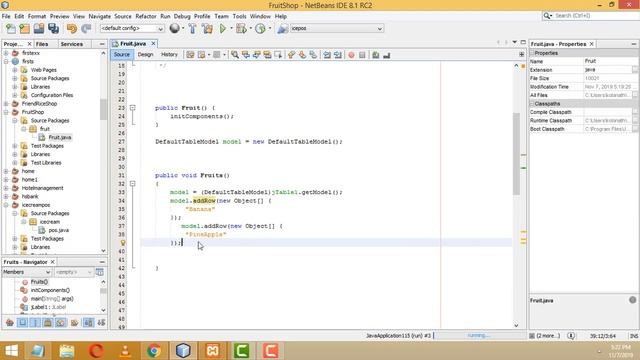Toggle Sort by Source in Navigator
This screenshot has width=640, height=360.
[x=101, y=323]
